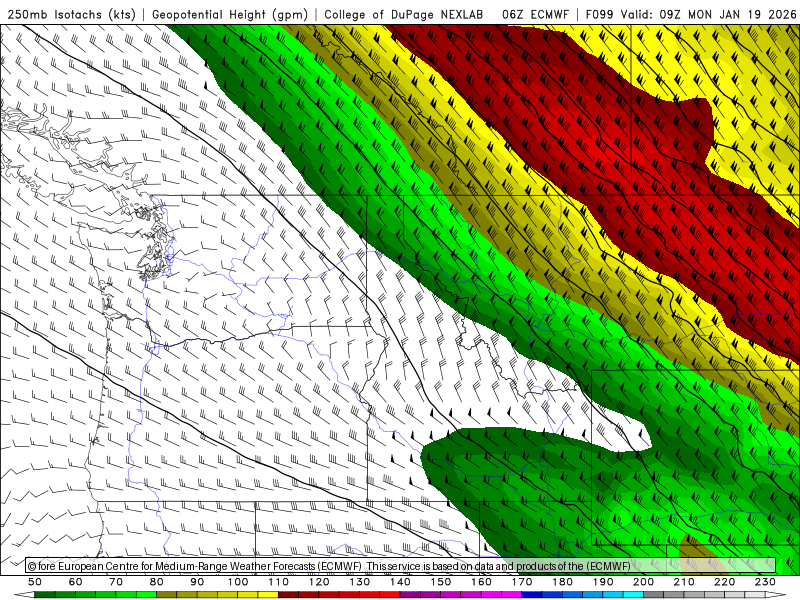
Task: Click the "220" color scale label
Action: 725,582
